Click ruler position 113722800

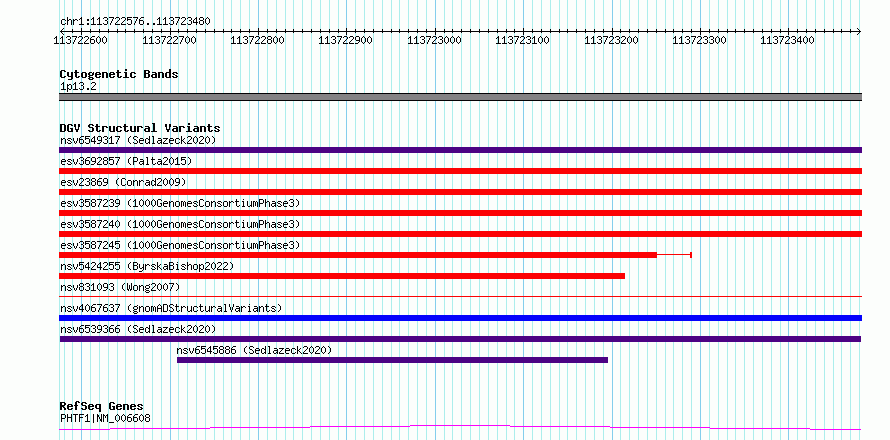(258, 40)
